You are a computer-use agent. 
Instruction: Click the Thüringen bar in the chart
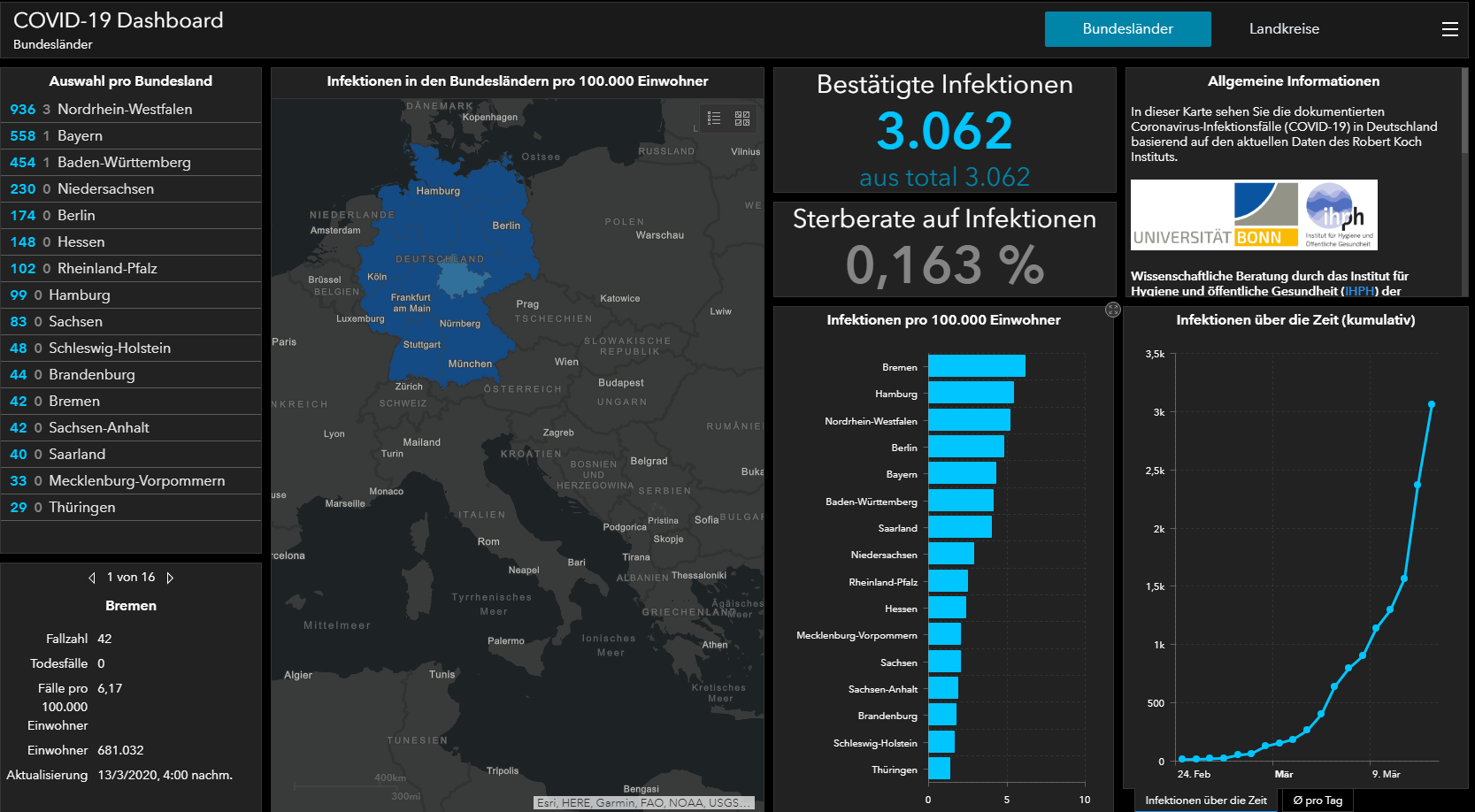(939, 769)
